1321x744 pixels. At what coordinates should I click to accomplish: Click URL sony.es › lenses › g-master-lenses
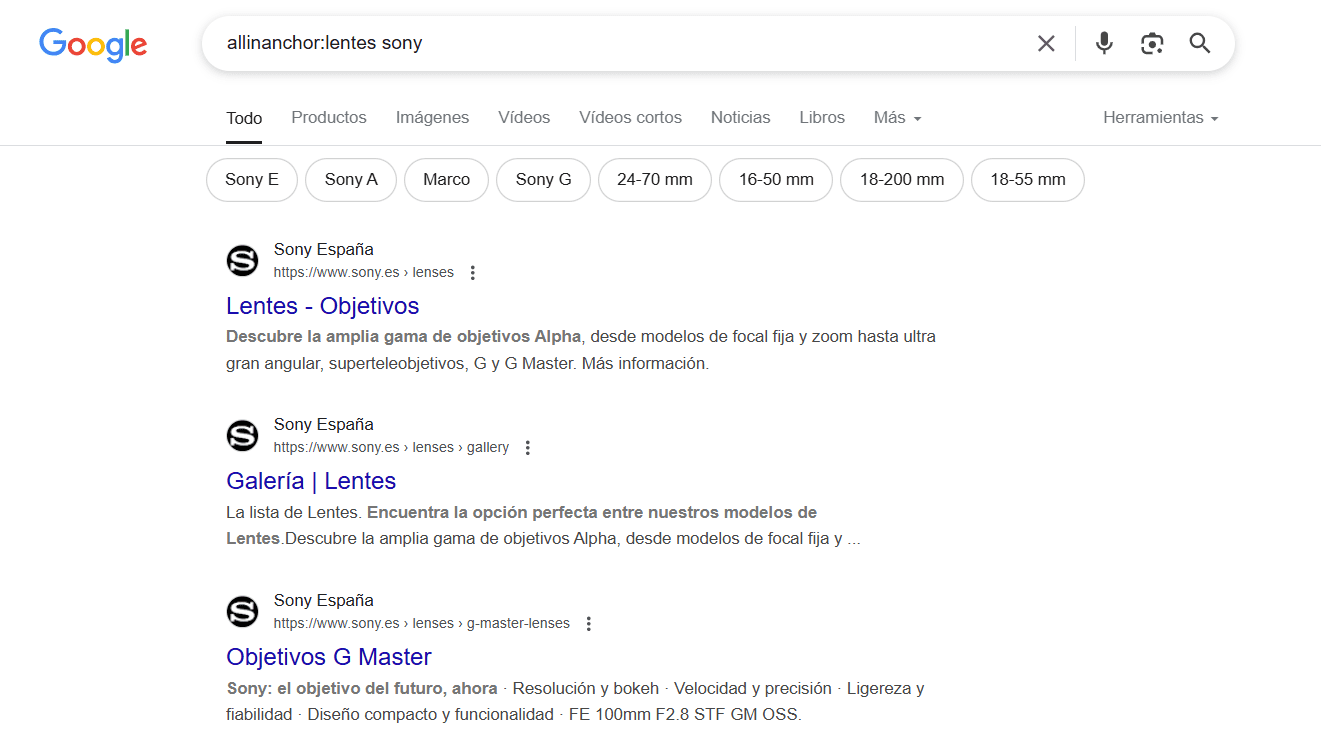click(x=421, y=624)
